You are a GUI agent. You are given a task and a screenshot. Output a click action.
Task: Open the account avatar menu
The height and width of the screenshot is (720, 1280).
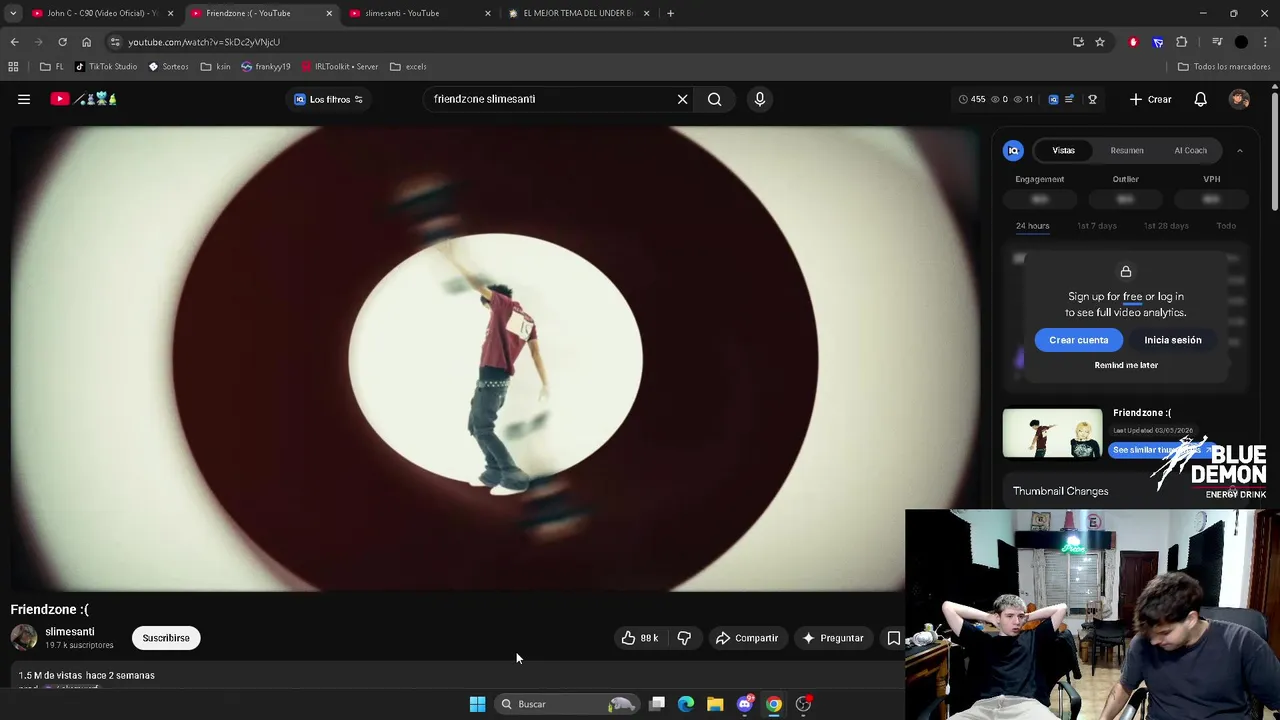1239,99
